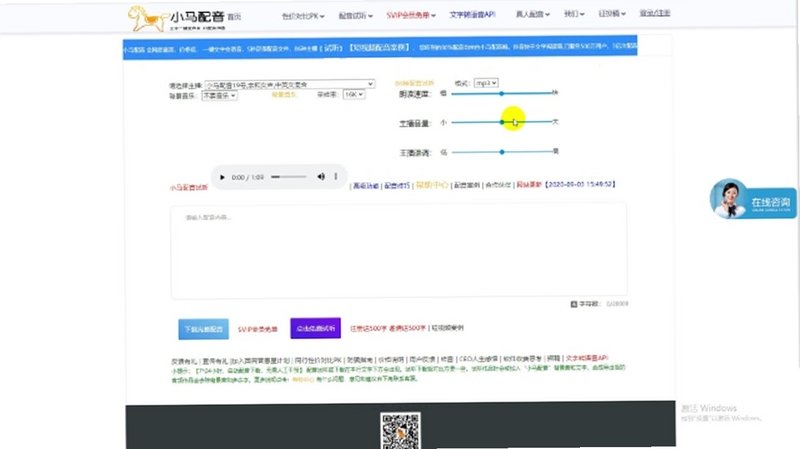Click the red site-update link before the timestamp
Viewport: 800px width, 449px height.
point(529,184)
